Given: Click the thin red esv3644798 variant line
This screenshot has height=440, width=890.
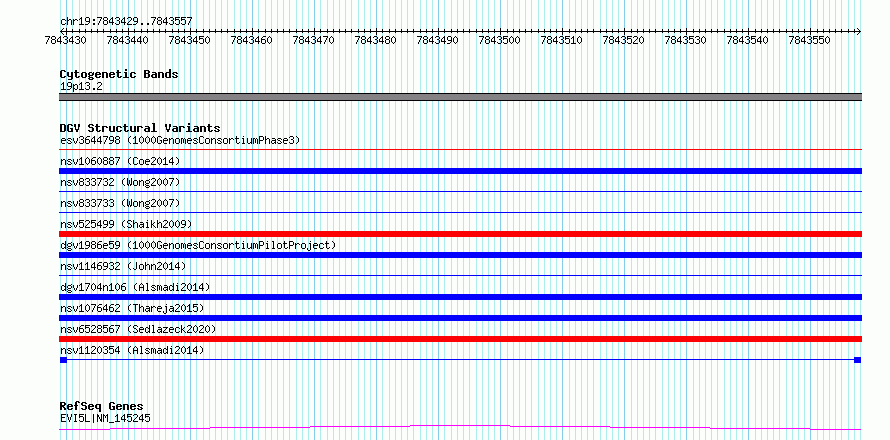Looking at the screenshot, I should coord(460,150).
